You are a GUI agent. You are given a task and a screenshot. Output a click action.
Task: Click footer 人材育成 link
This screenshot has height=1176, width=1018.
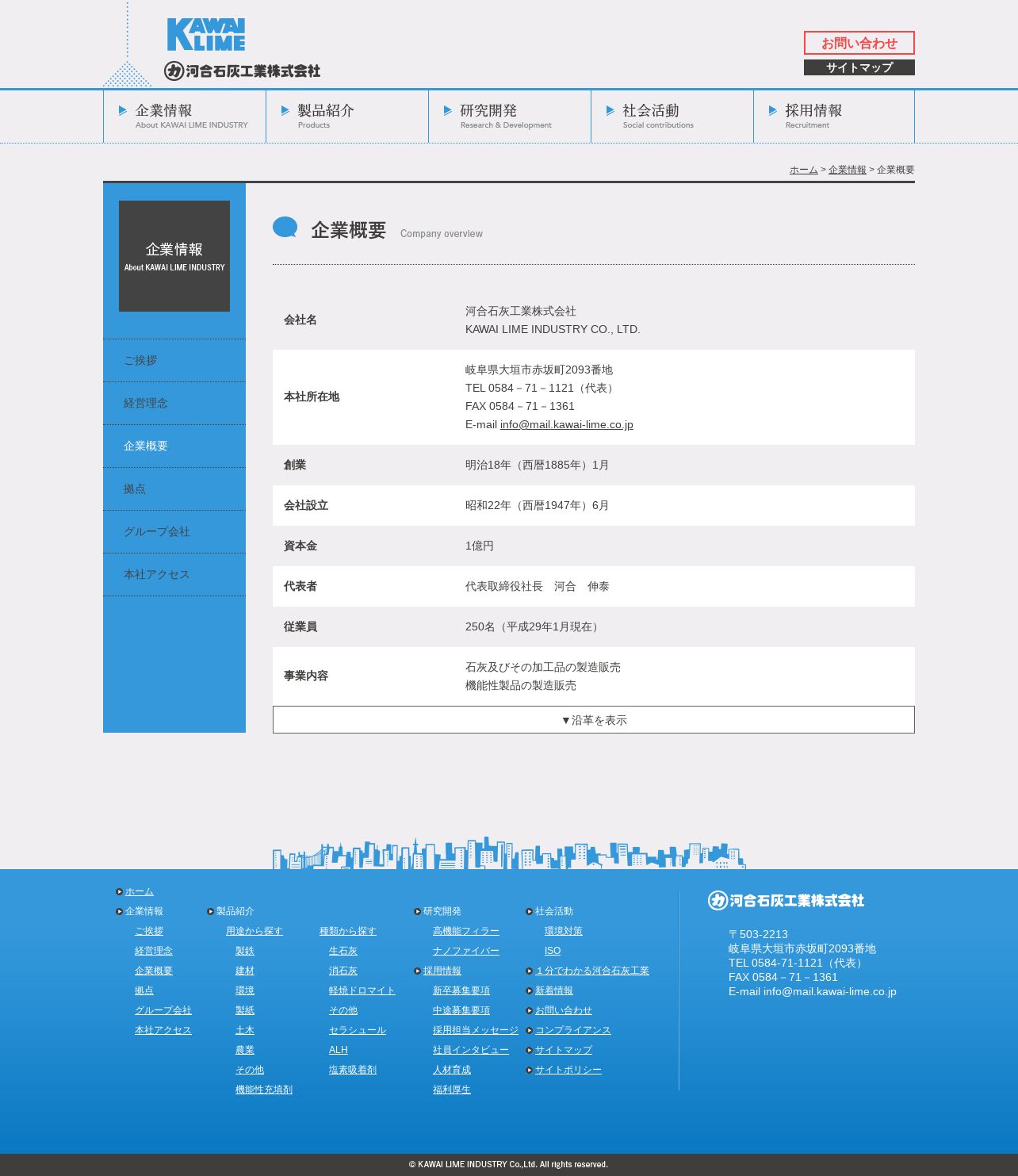(452, 1070)
